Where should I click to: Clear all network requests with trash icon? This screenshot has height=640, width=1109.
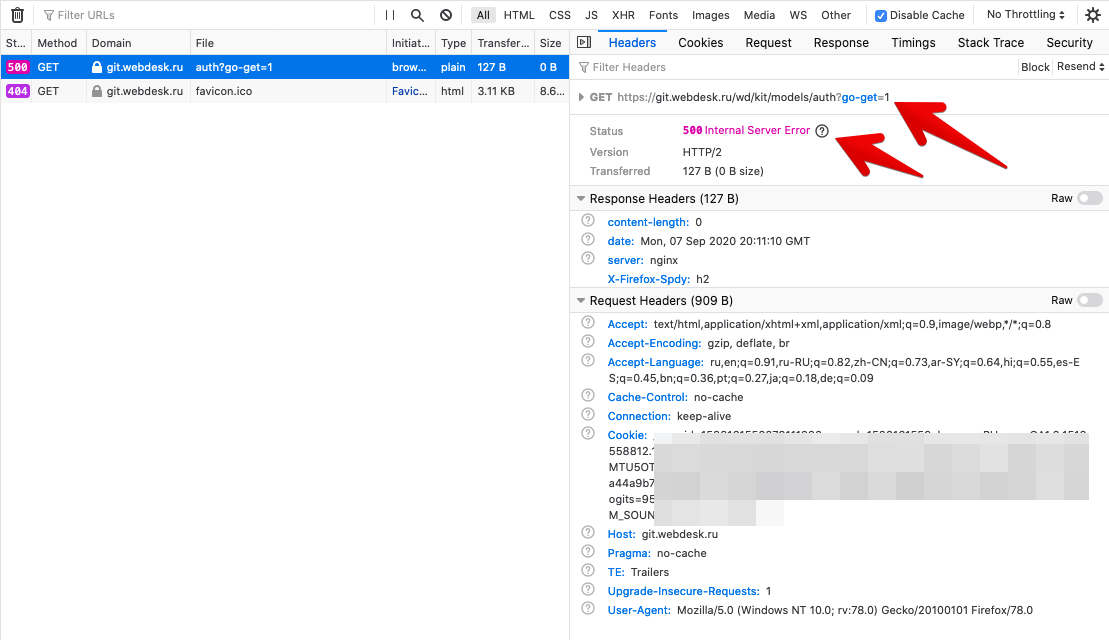(16, 14)
